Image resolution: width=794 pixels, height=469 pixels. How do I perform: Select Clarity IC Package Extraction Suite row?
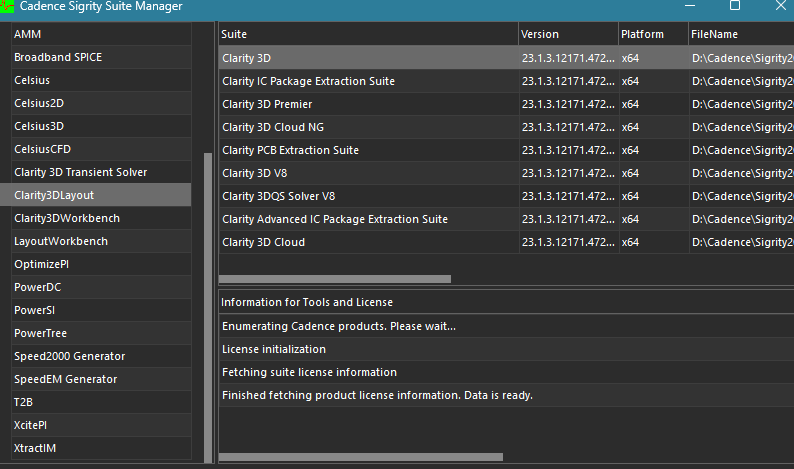506,81
